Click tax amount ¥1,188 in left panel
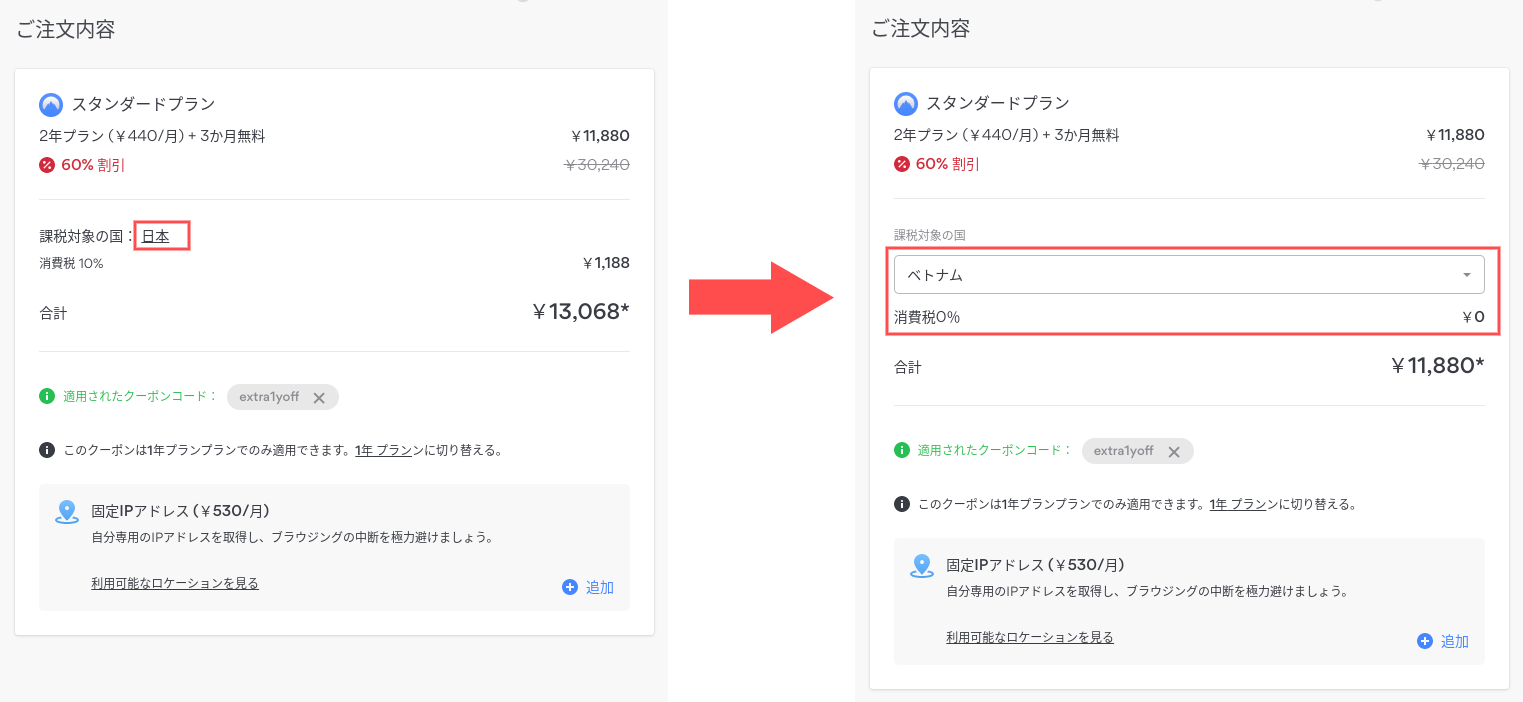This screenshot has width=1523, height=702. (606, 263)
